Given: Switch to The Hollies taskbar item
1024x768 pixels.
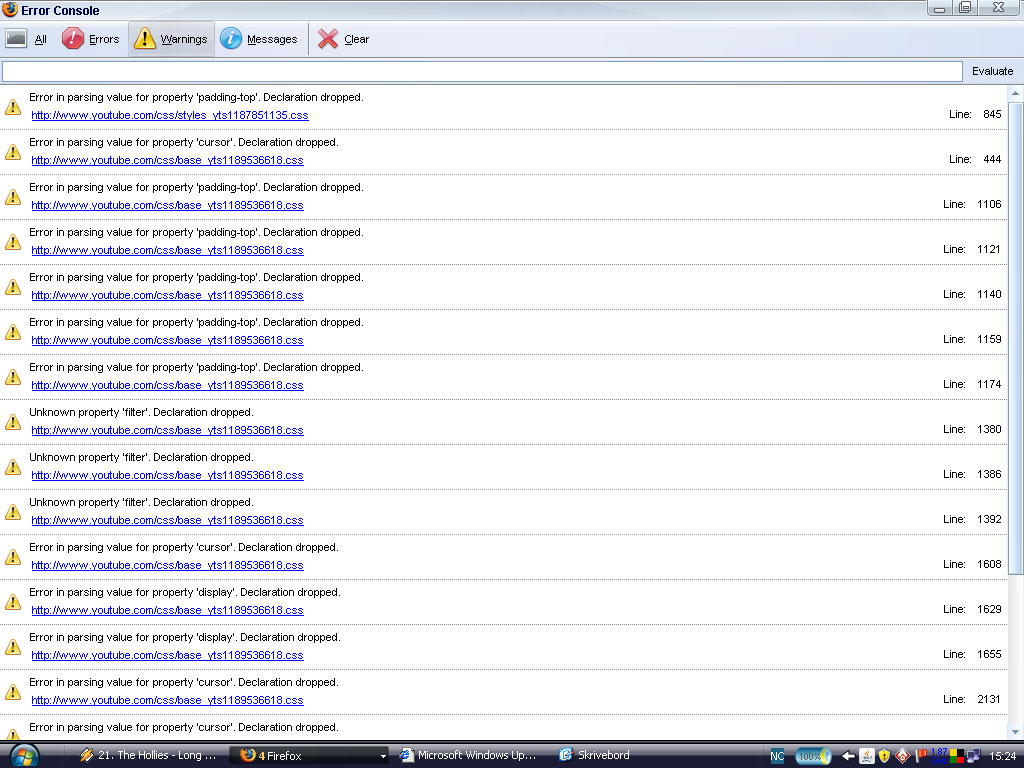Looking at the screenshot, I should (x=149, y=756).
